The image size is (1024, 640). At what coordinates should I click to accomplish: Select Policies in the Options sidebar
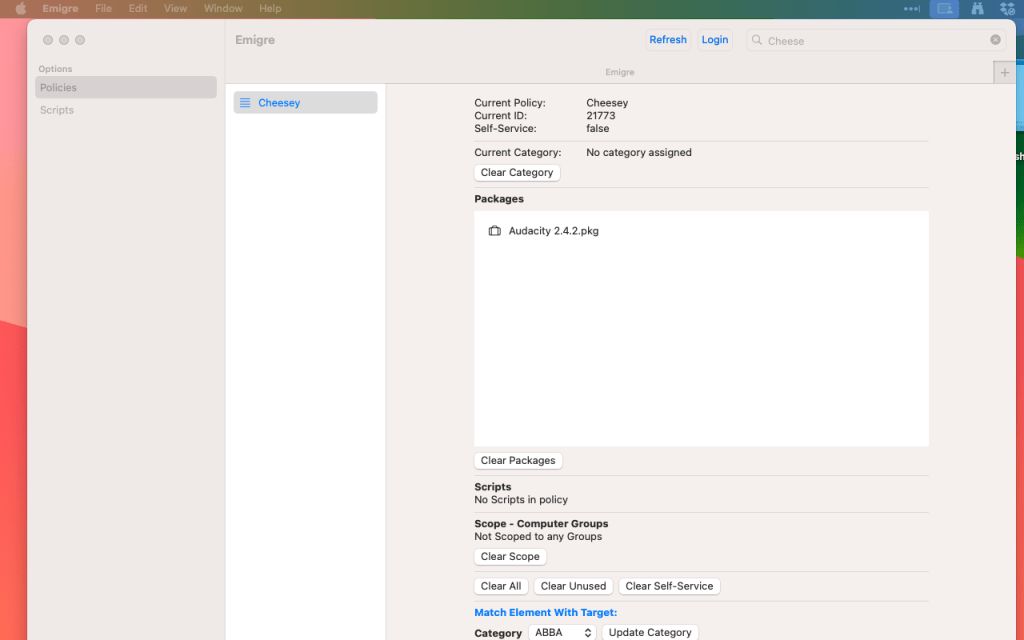(58, 88)
